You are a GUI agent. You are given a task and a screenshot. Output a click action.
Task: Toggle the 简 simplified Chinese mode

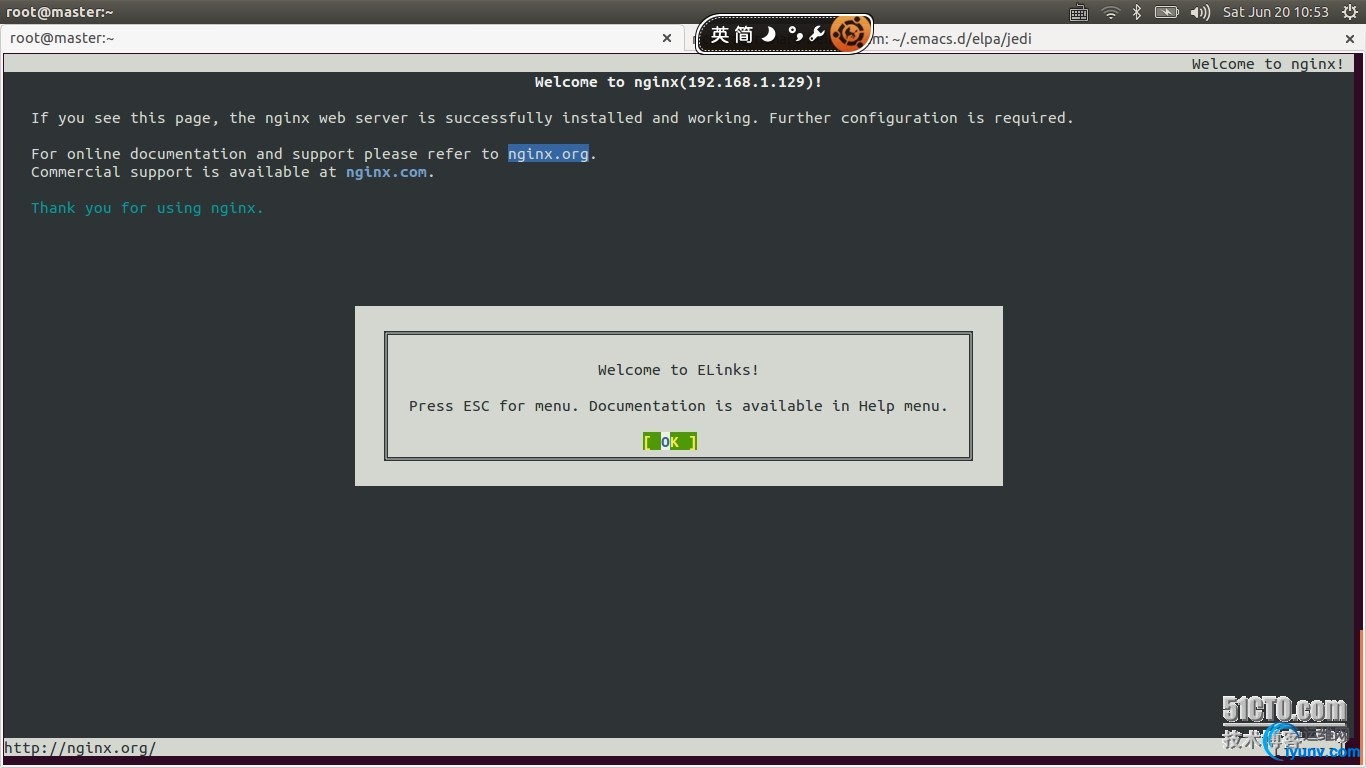pyautogui.click(x=744, y=35)
